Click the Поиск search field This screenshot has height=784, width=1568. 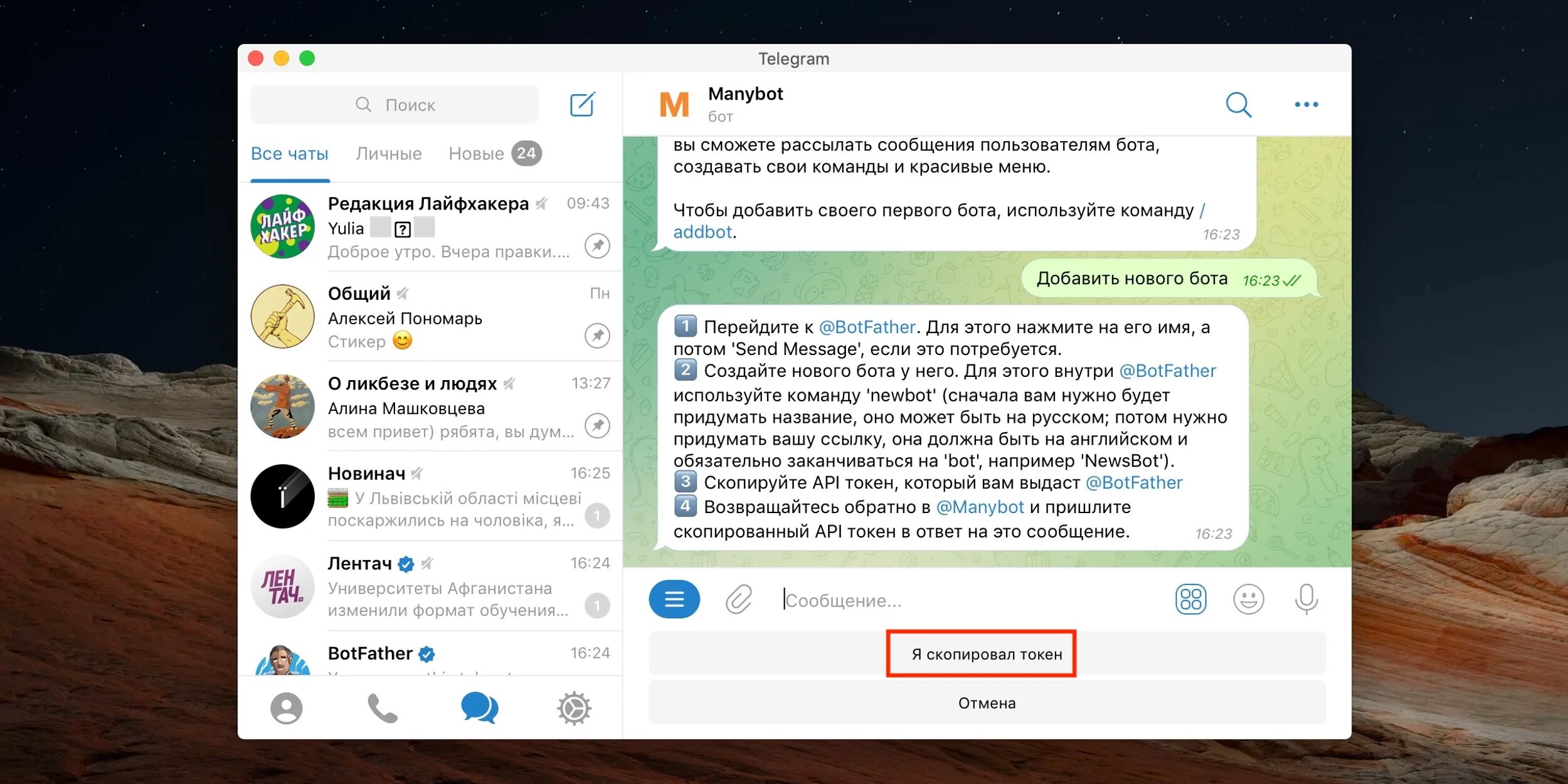click(395, 105)
